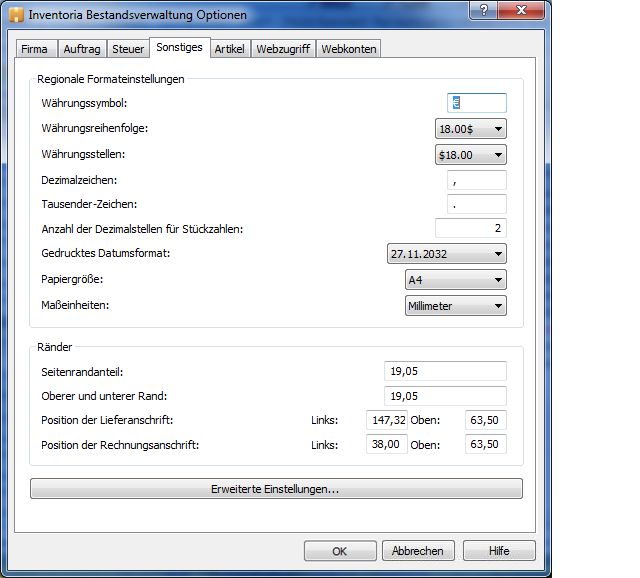Click the Abbrechen button
This screenshot has width=640, height=578.
pos(418,551)
